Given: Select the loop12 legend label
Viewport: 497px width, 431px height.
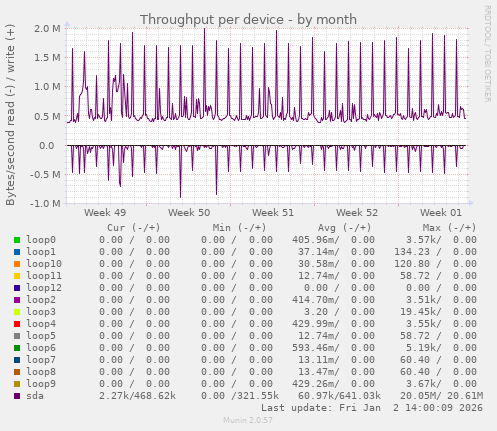Looking at the screenshot, I should [x=44, y=288].
